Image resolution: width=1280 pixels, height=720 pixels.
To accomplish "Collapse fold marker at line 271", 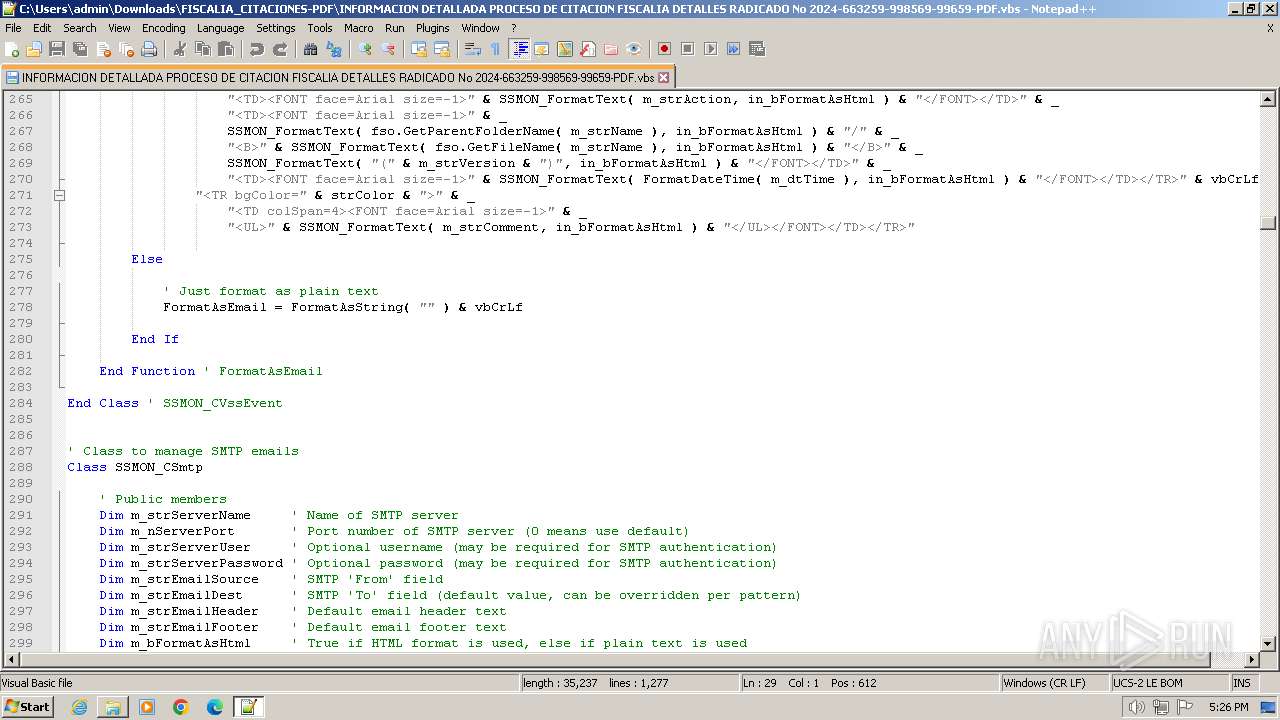I will pos(59,195).
